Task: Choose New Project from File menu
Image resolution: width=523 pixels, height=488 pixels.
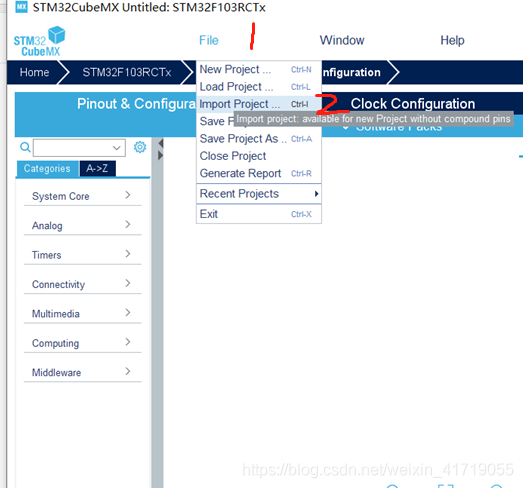Action: (259, 69)
